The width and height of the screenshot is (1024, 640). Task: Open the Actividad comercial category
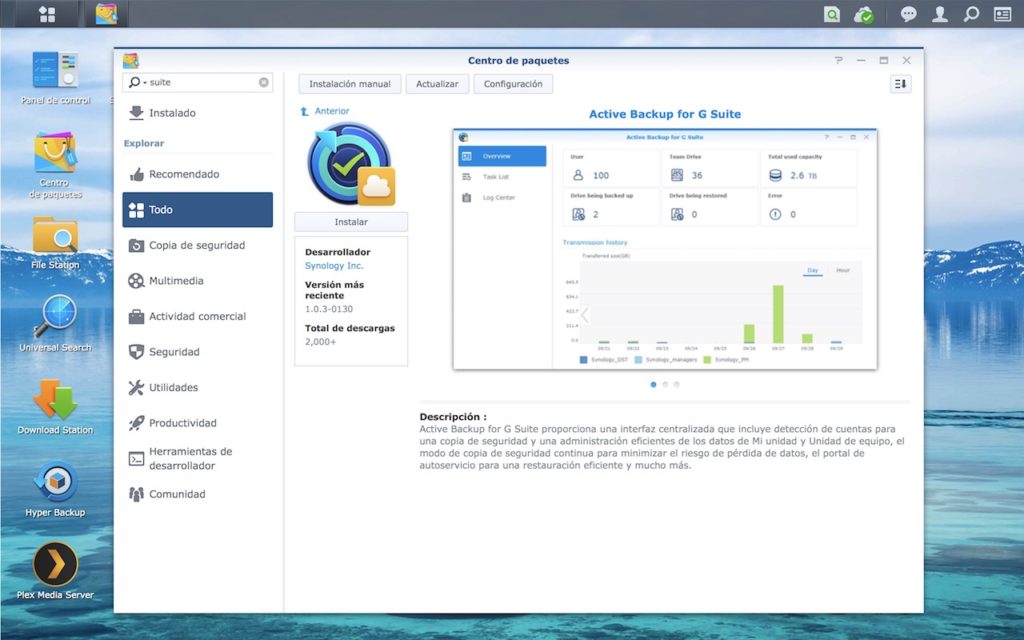click(x=197, y=317)
